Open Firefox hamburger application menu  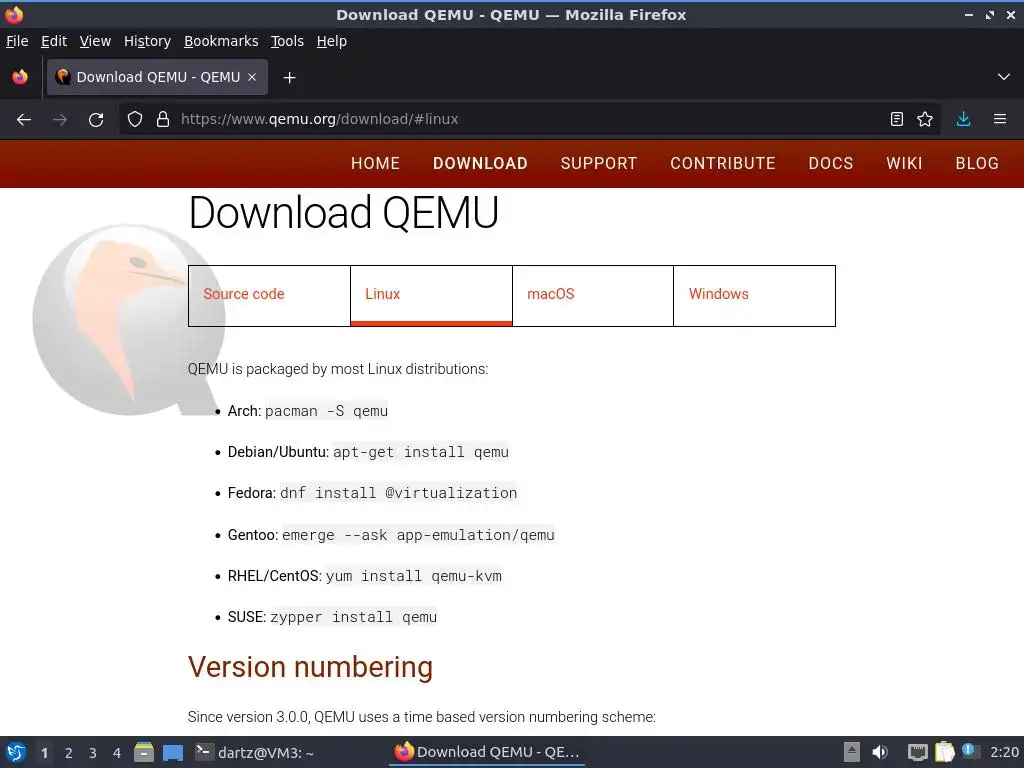tap(1000, 120)
